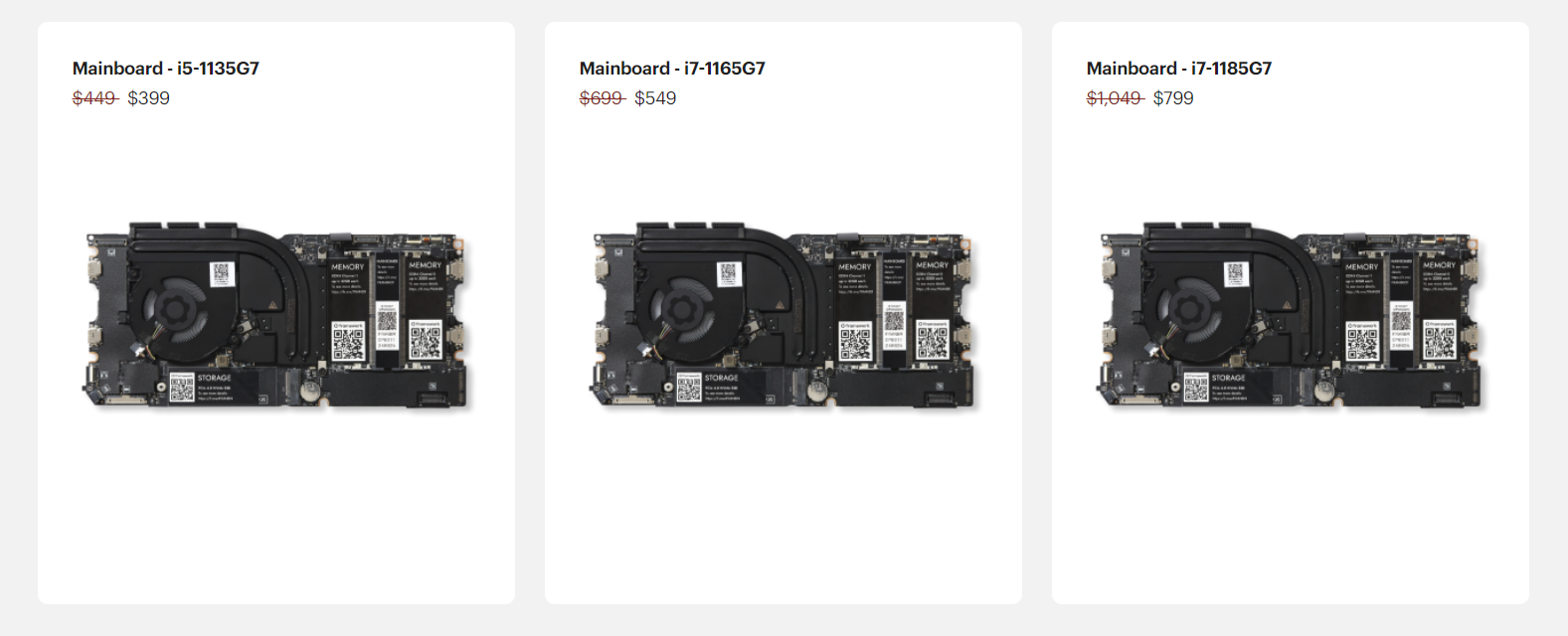Click the leftmost MEMORY label on i5-1135G7 board
This screenshot has width=1568, height=636.
[348, 266]
